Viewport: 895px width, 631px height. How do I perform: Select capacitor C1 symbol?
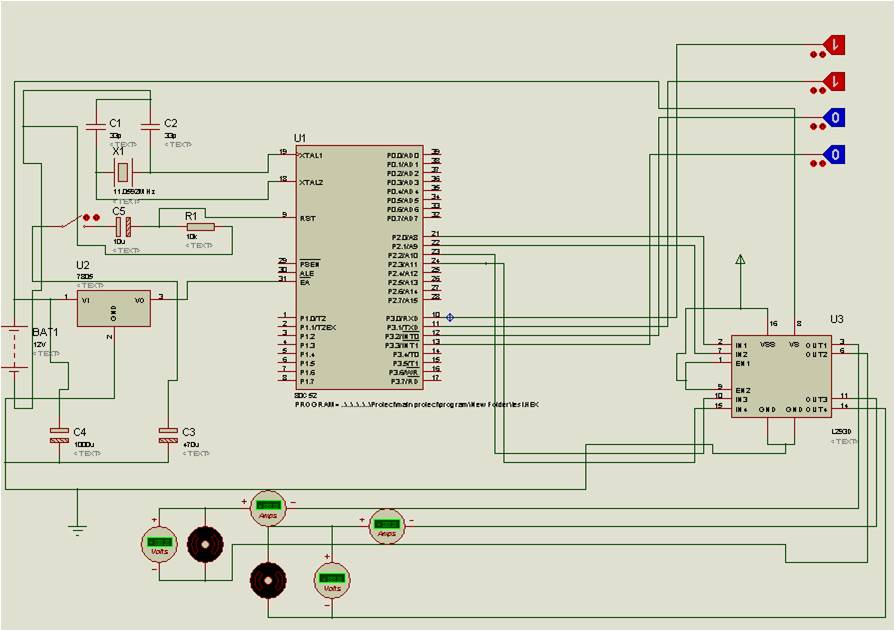(96, 127)
